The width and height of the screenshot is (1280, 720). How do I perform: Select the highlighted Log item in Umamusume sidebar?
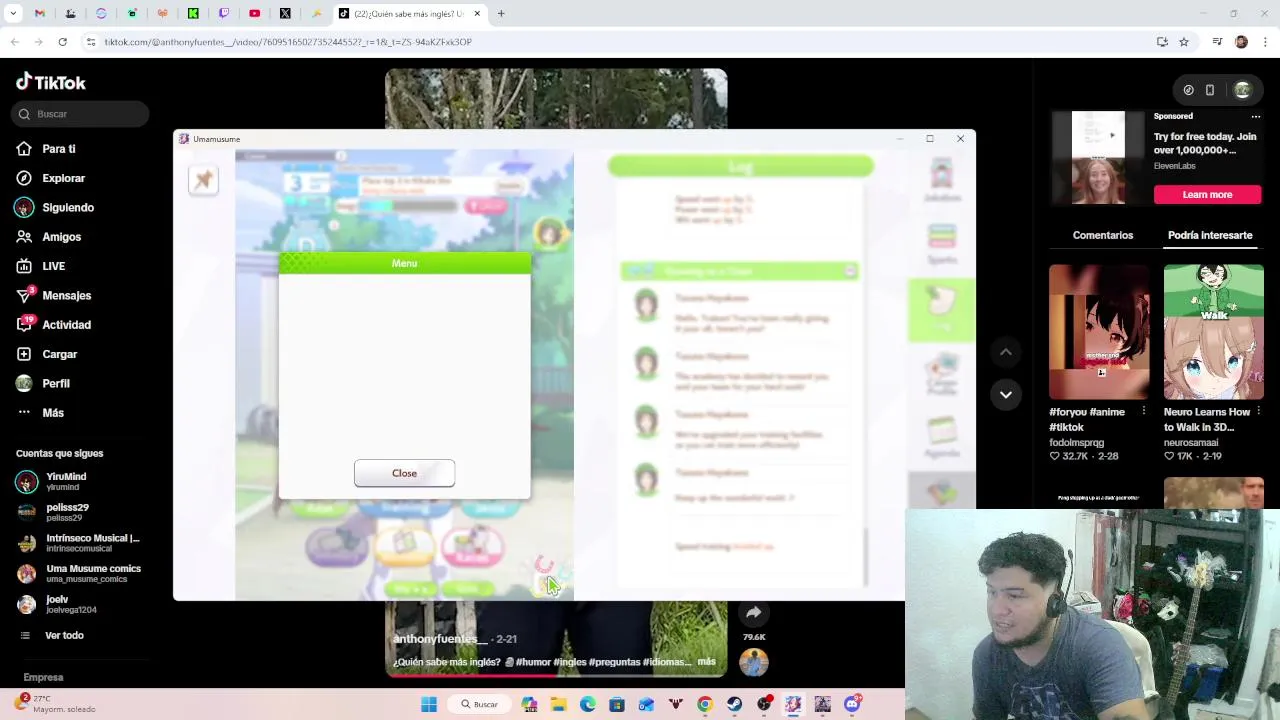coord(941,310)
